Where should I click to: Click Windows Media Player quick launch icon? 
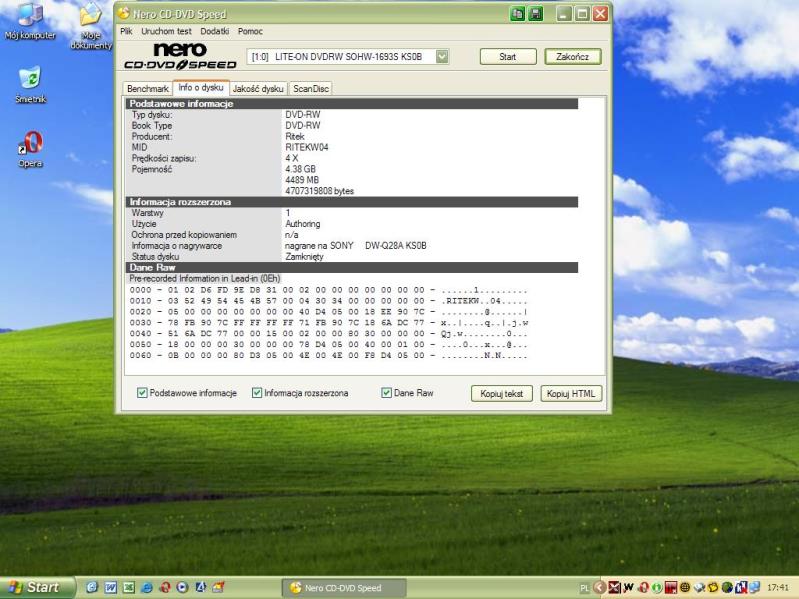182,587
